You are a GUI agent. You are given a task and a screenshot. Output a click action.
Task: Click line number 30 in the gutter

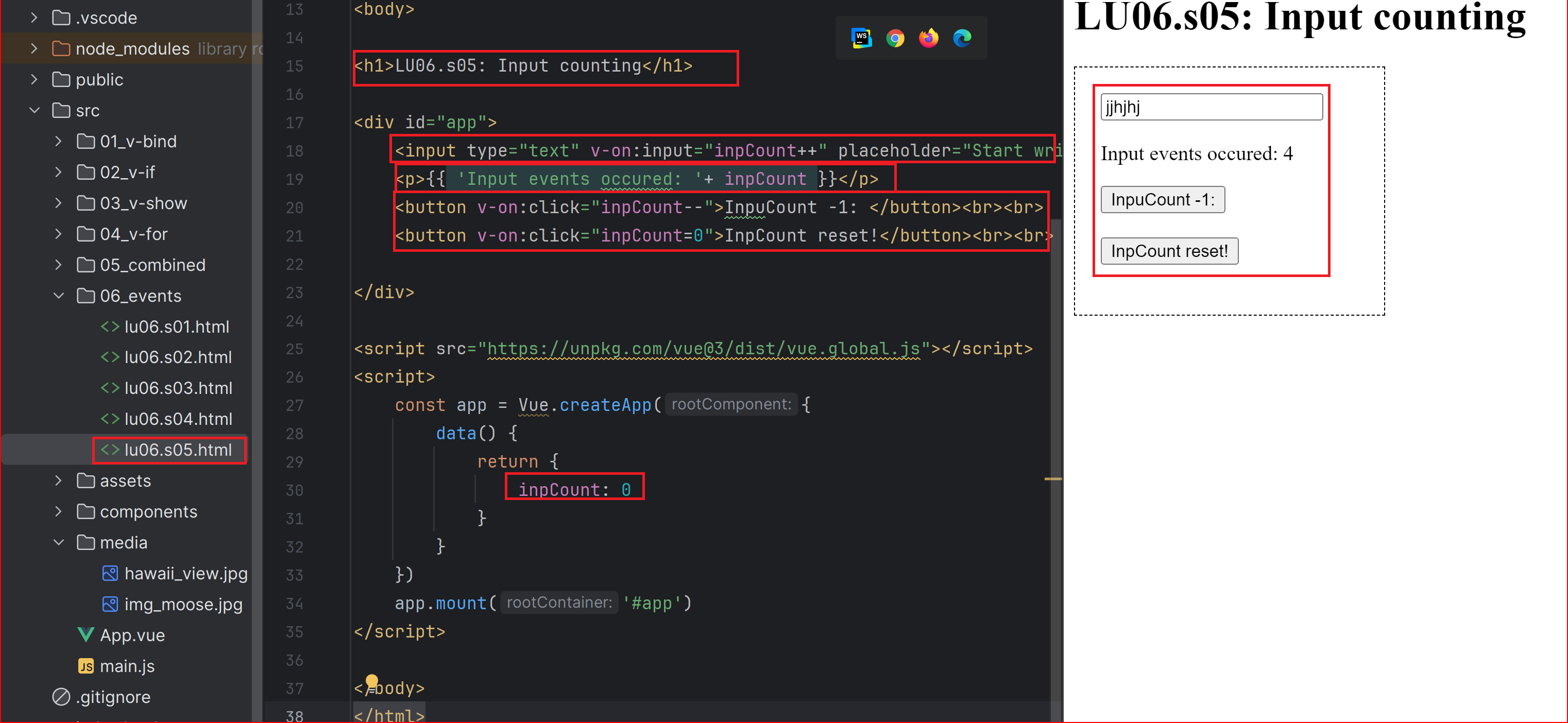click(295, 490)
